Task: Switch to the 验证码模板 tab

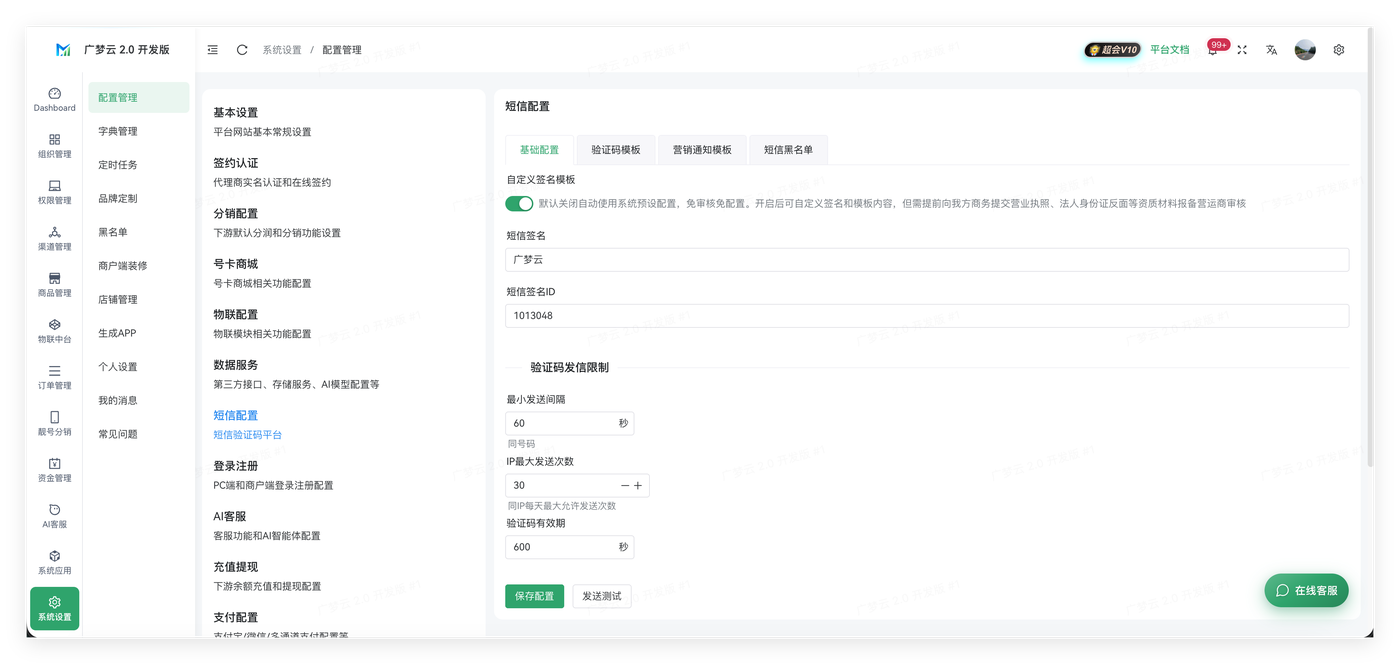Action: pos(616,150)
